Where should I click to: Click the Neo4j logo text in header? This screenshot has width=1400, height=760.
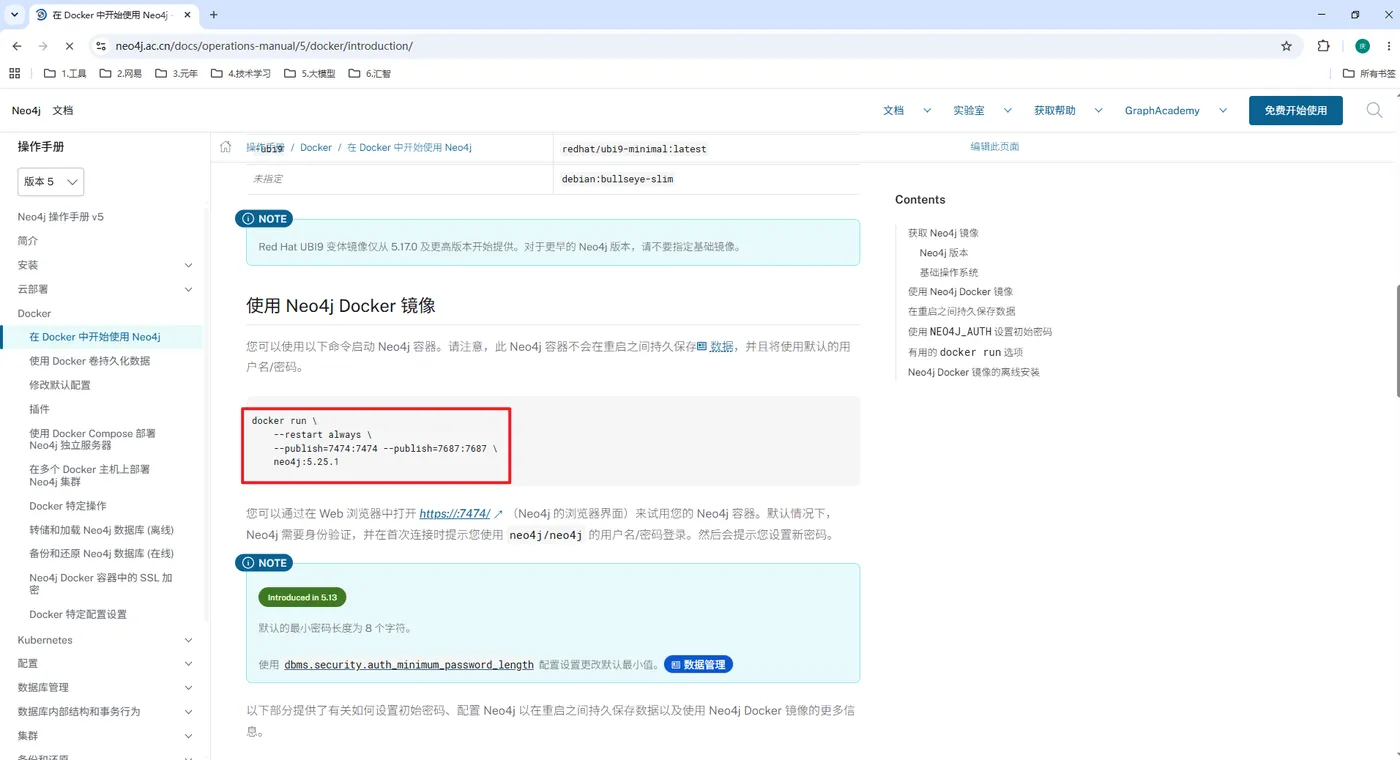pyautogui.click(x=26, y=110)
